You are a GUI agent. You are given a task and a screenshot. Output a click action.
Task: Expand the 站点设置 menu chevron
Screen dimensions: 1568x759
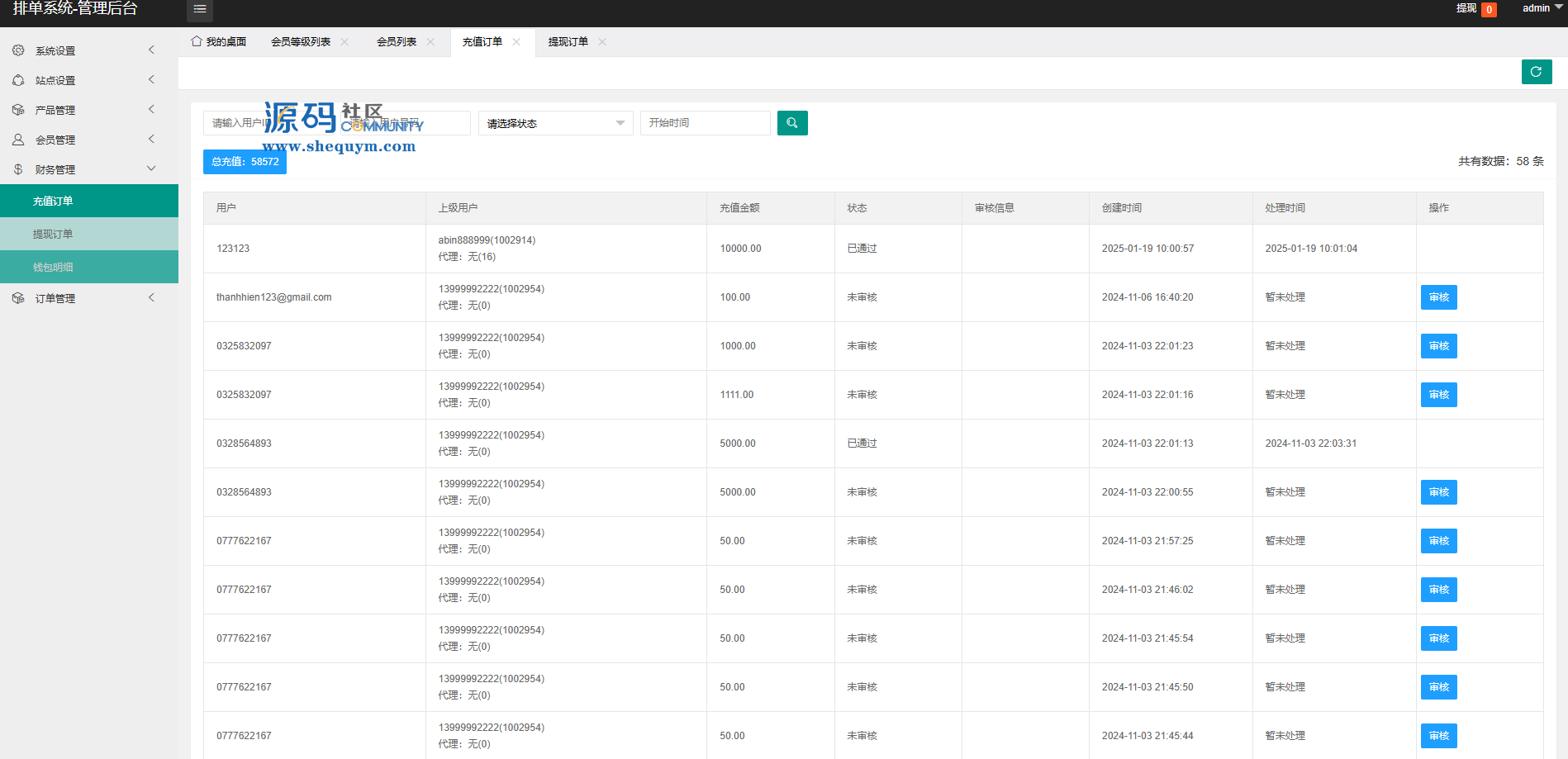pyautogui.click(x=151, y=80)
